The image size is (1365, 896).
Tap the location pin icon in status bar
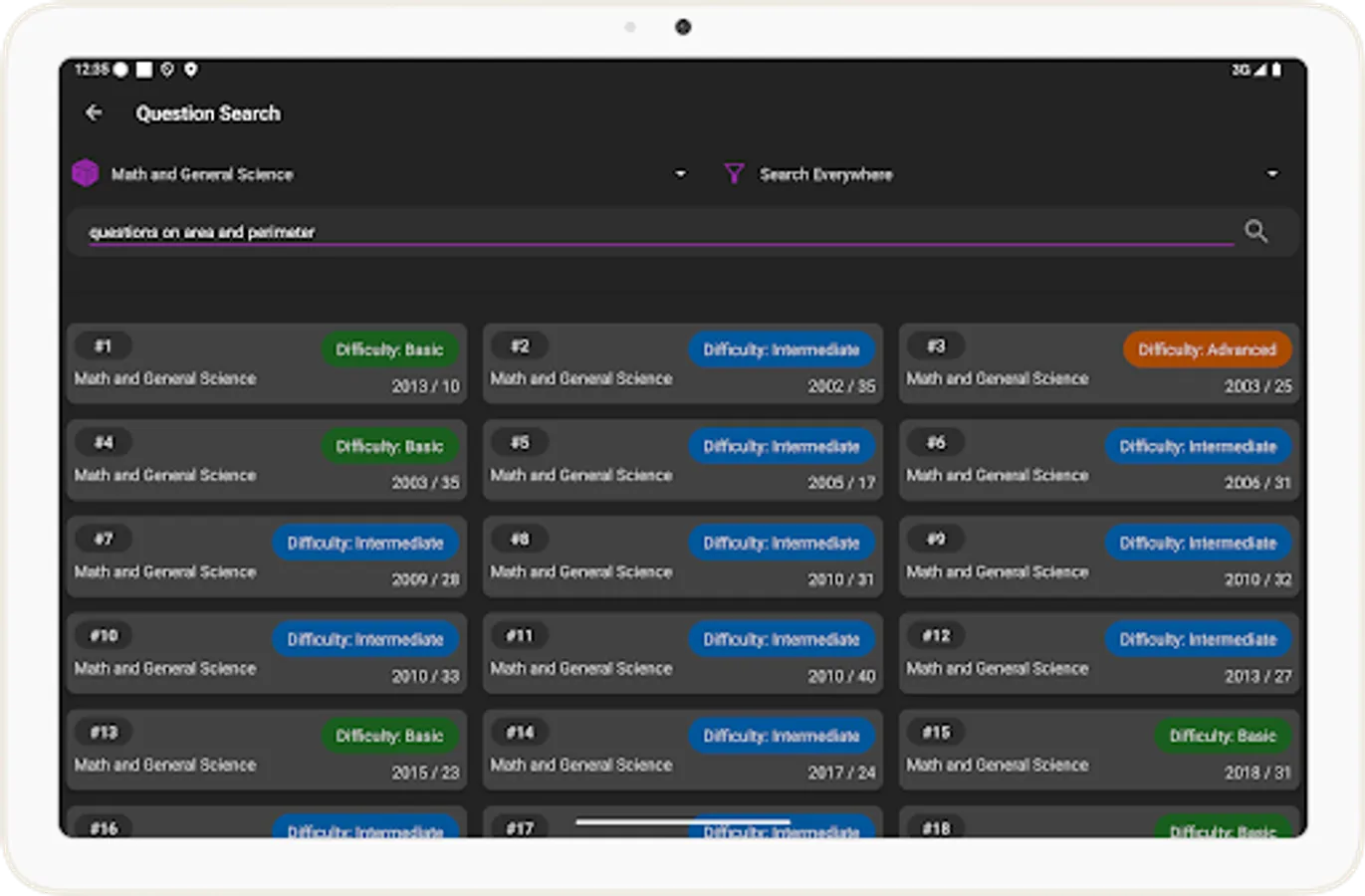pos(191,70)
